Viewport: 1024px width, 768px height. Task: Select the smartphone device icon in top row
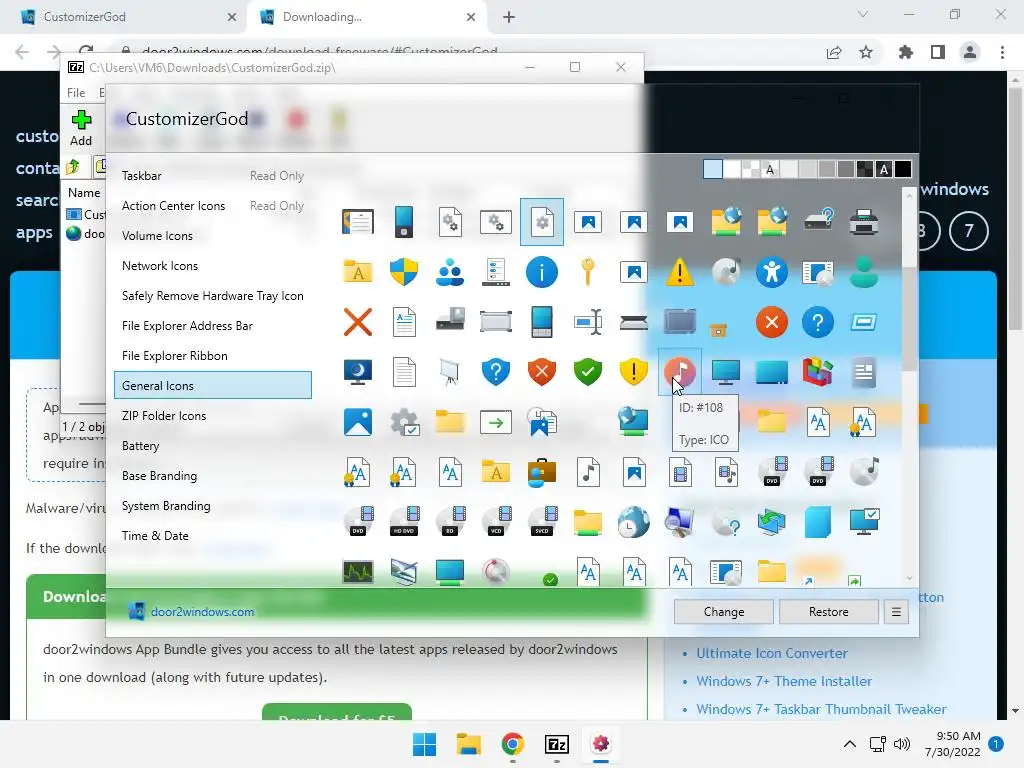pyautogui.click(x=404, y=222)
